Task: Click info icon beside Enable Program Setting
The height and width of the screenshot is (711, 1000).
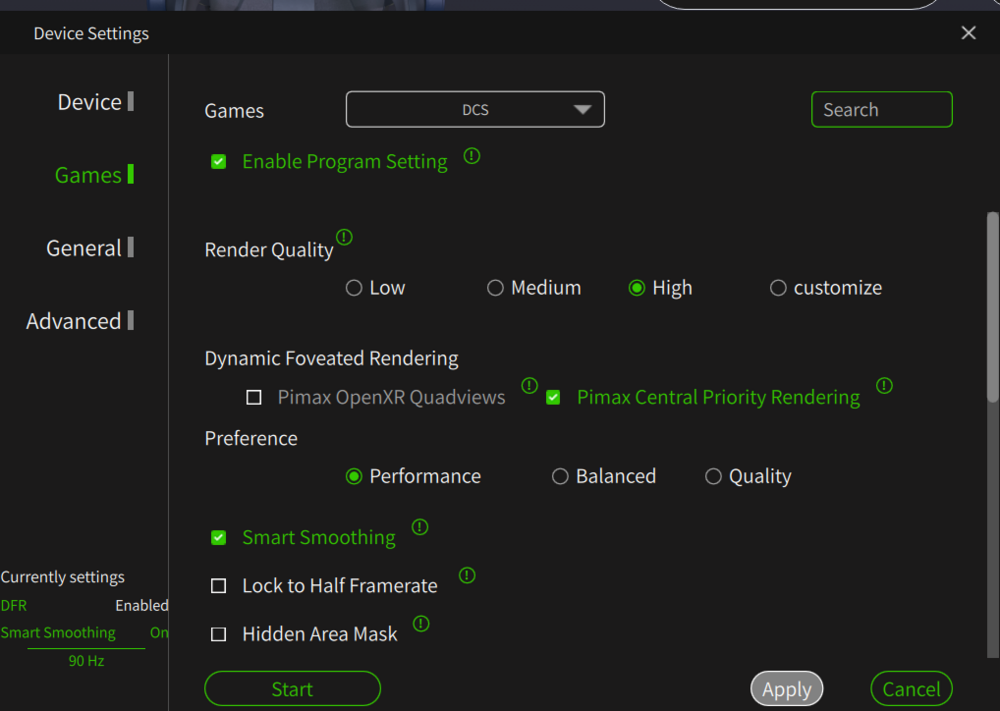Action: pos(472,156)
